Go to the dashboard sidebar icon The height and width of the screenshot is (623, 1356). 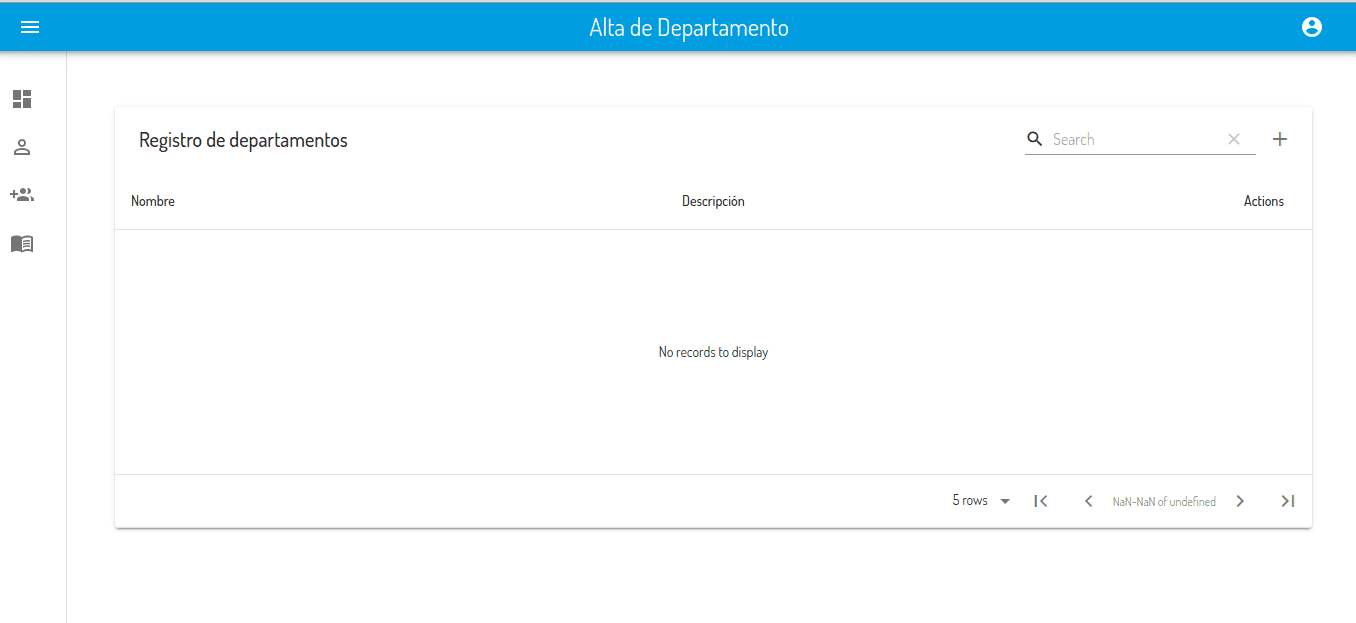click(x=22, y=99)
